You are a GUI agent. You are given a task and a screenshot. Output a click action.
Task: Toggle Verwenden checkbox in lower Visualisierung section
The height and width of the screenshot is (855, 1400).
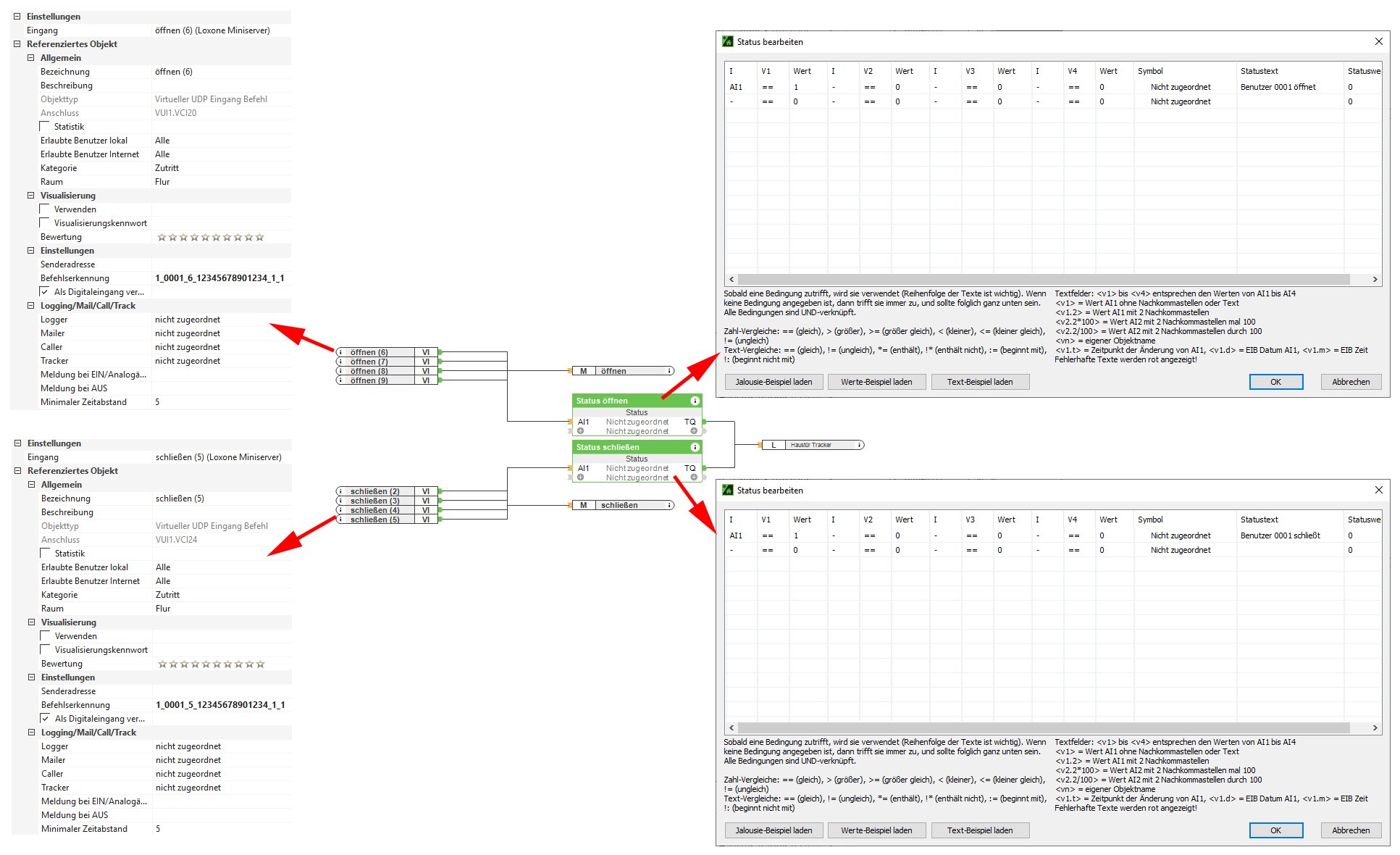[46, 636]
